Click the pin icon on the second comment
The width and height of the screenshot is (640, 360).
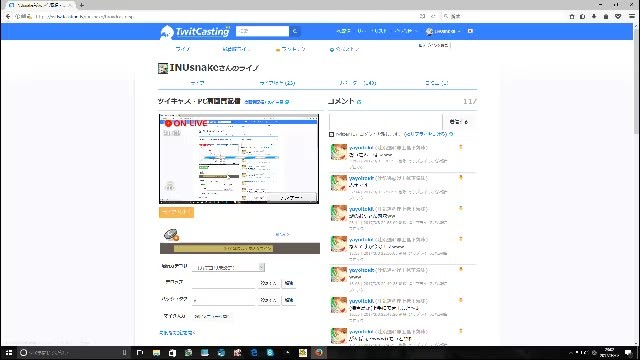(x=461, y=178)
